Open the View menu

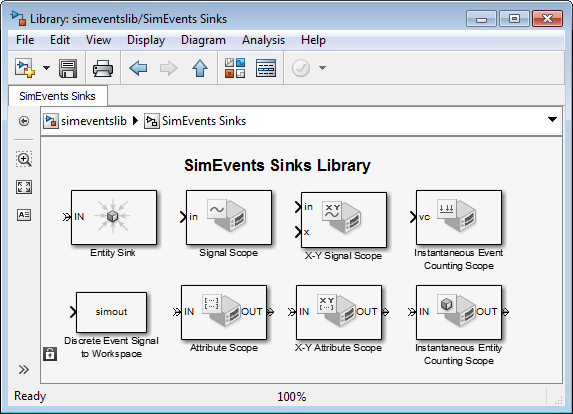pyautogui.click(x=98, y=40)
